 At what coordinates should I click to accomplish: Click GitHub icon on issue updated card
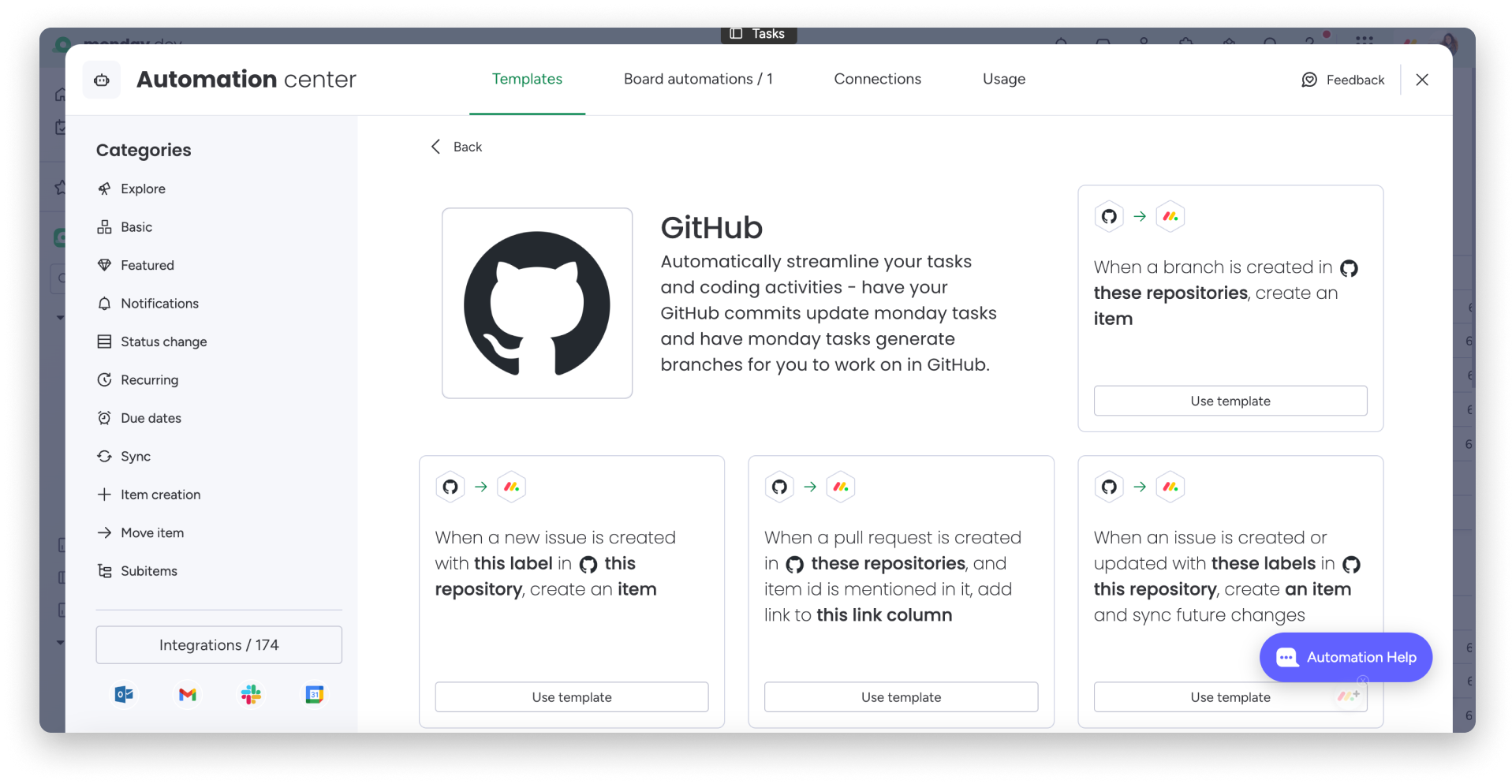1109,487
